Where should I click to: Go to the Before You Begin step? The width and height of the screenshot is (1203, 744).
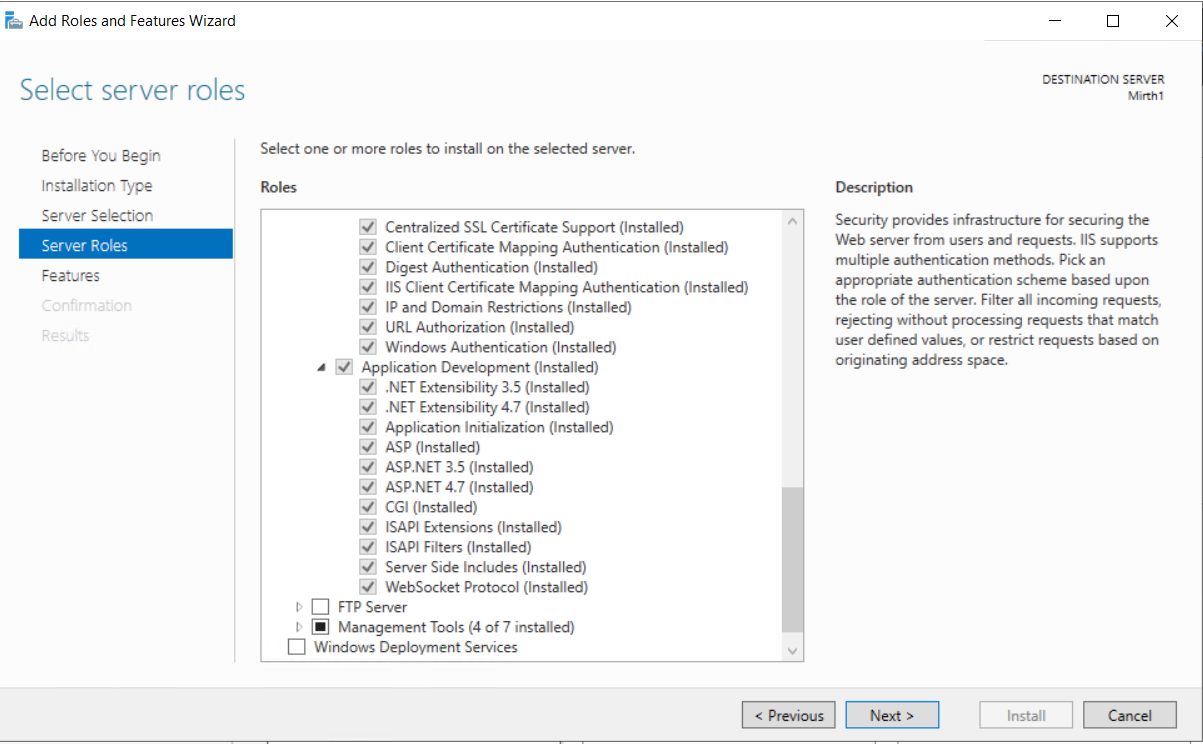point(101,156)
